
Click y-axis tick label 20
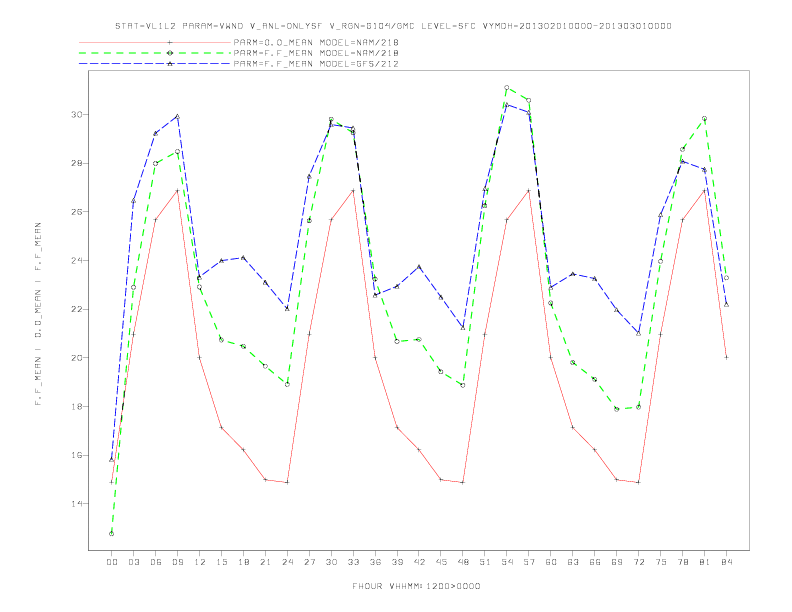(76, 358)
